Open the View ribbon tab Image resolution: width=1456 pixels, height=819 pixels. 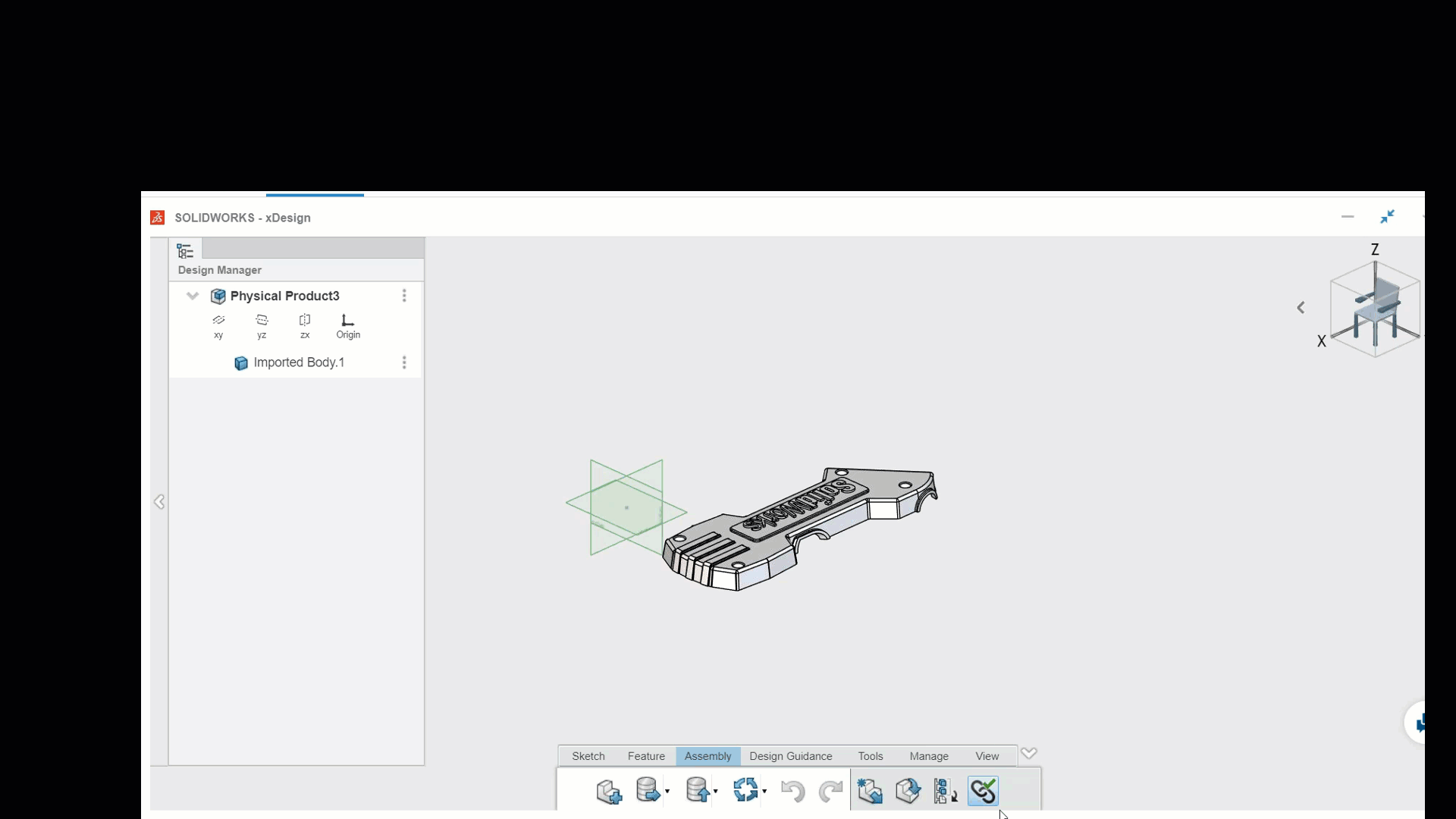[986, 755]
